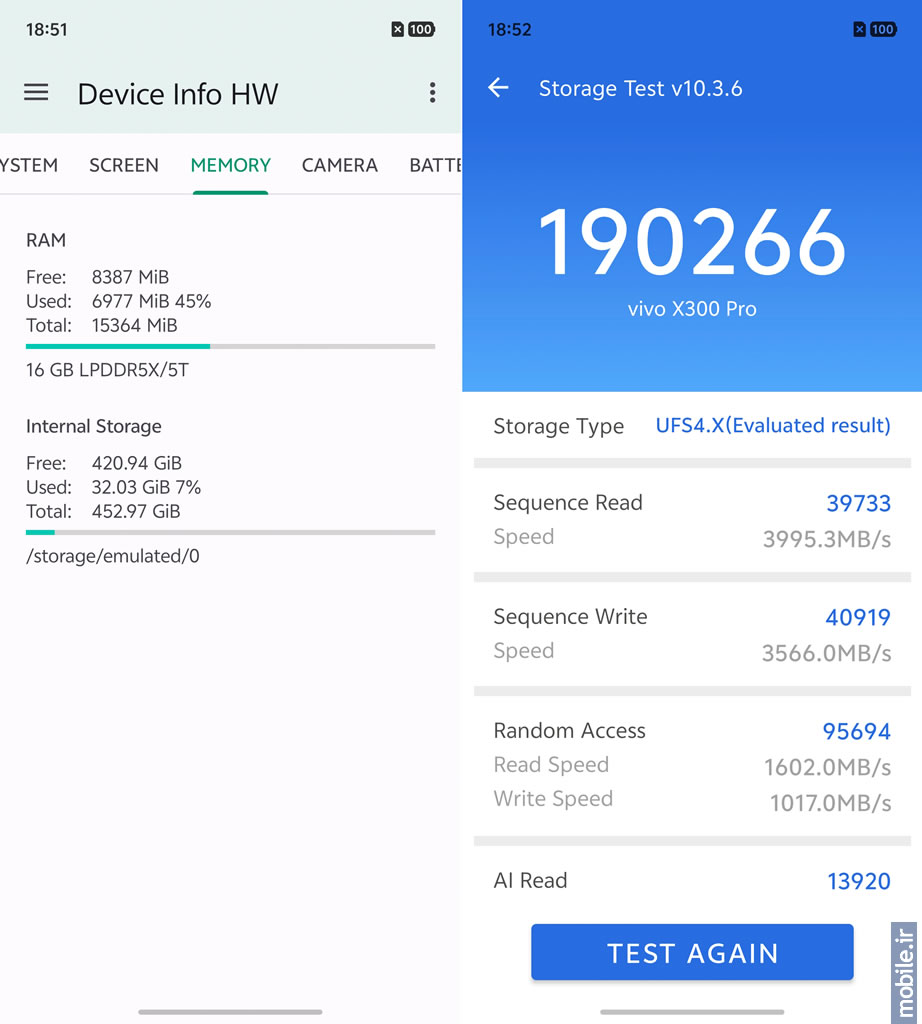Tap the total score 190266
The height and width of the screenshot is (1024, 922).
[x=691, y=242]
